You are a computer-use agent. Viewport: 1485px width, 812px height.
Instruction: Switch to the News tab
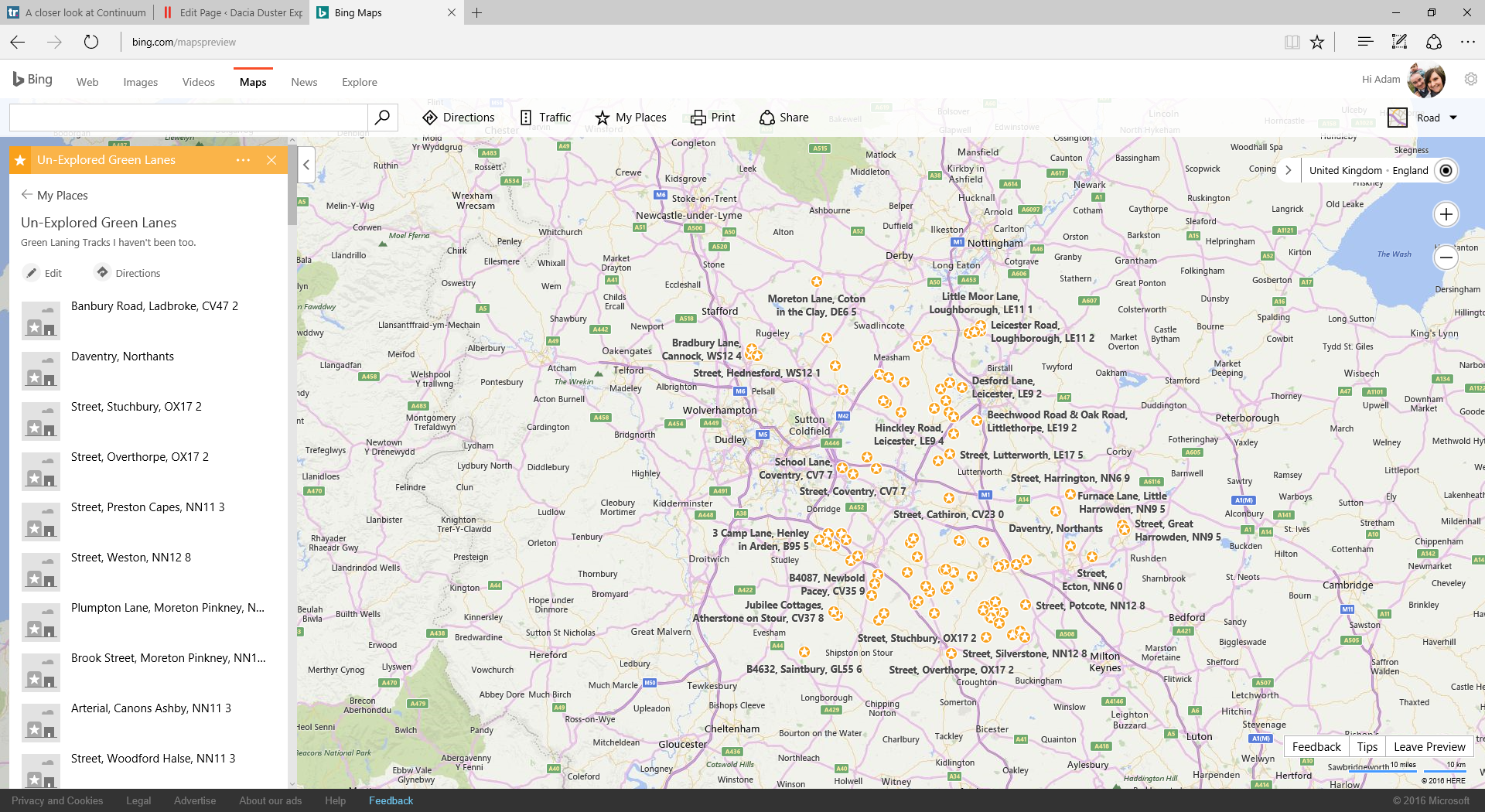pyautogui.click(x=304, y=82)
